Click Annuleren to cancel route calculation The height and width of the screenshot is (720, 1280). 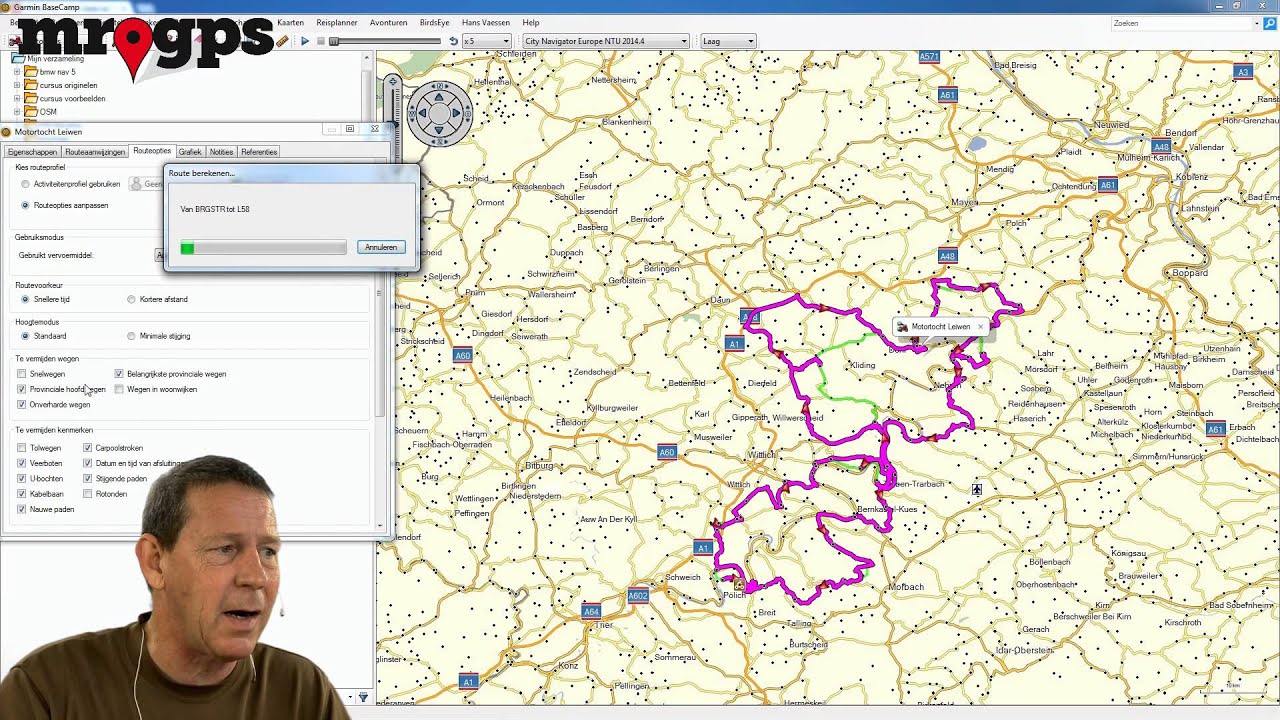click(381, 247)
